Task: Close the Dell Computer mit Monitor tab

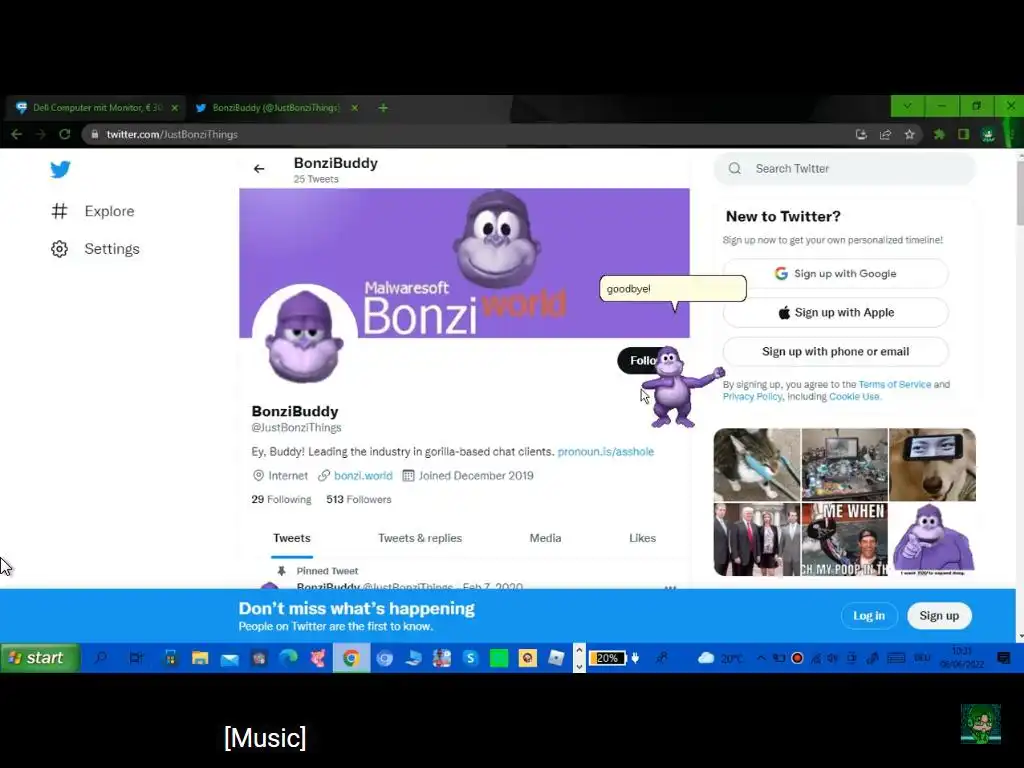Action: click(x=175, y=108)
